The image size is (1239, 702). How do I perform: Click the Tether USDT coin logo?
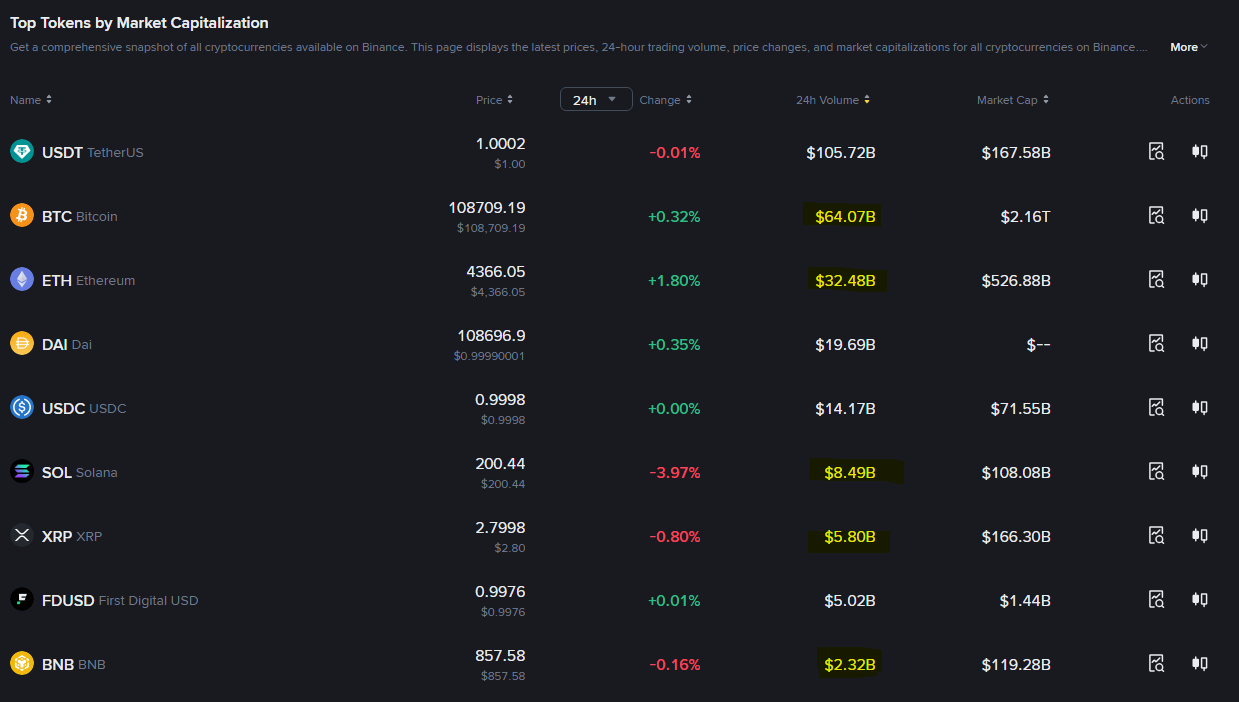22,152
